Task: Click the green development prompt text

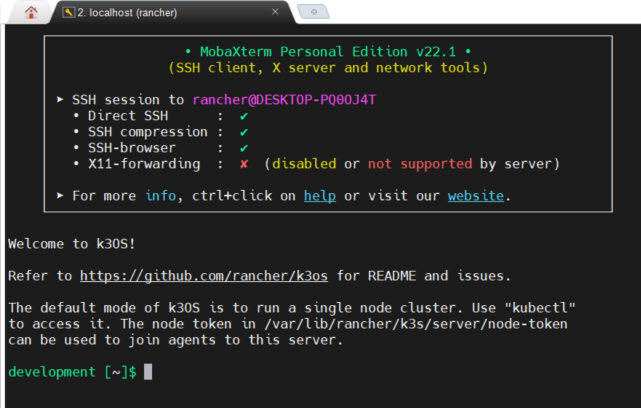Action: point(50,372)
